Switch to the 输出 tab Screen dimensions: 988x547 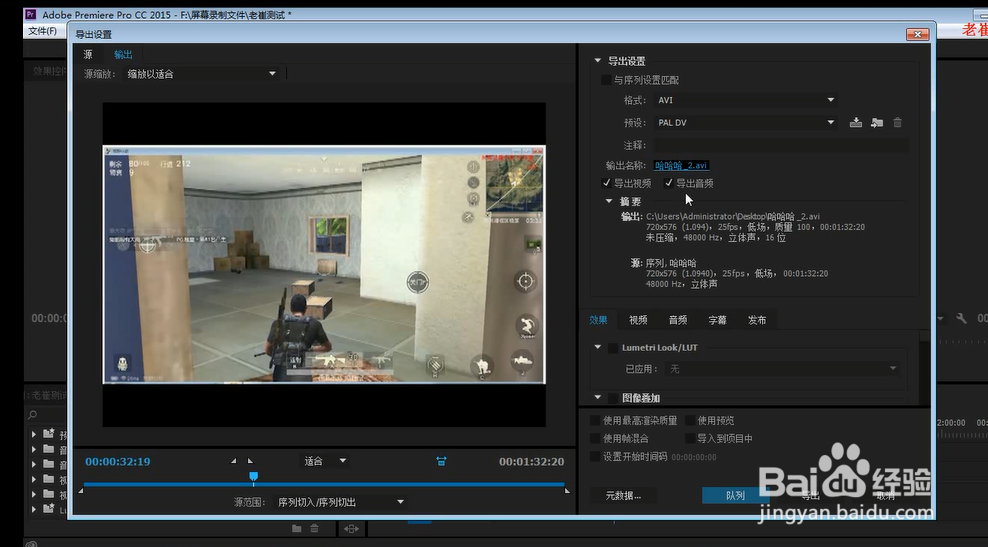pyautogui.click(x=123, y=54)
